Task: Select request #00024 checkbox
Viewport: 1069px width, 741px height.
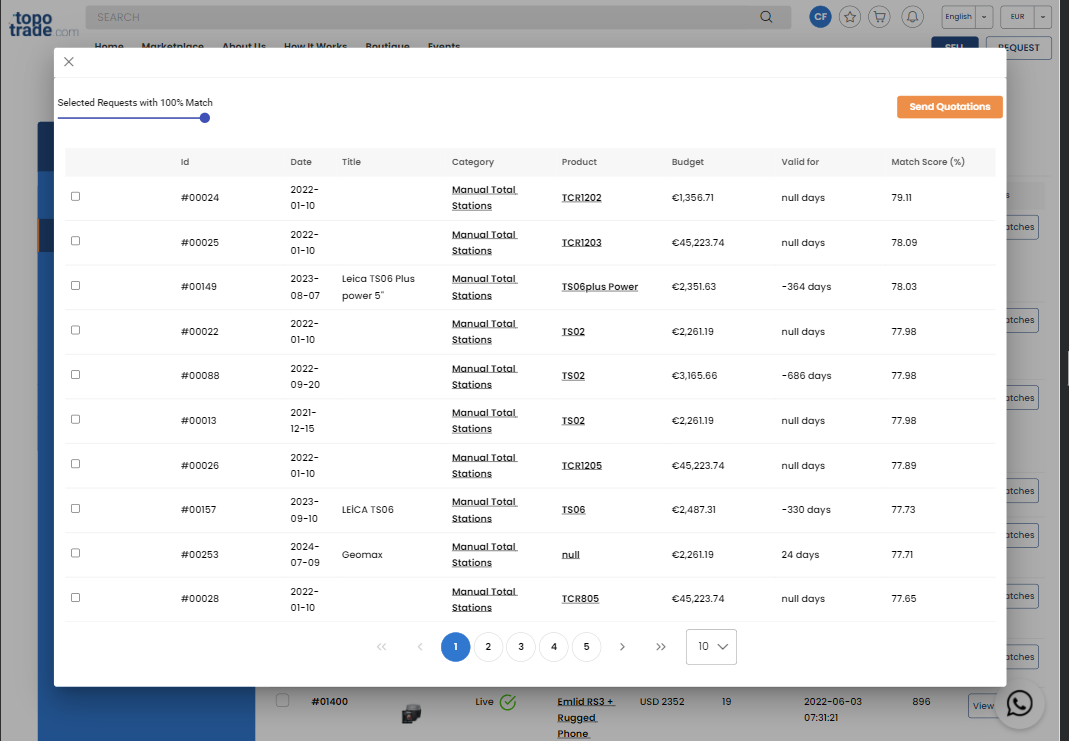Action: 76,196
